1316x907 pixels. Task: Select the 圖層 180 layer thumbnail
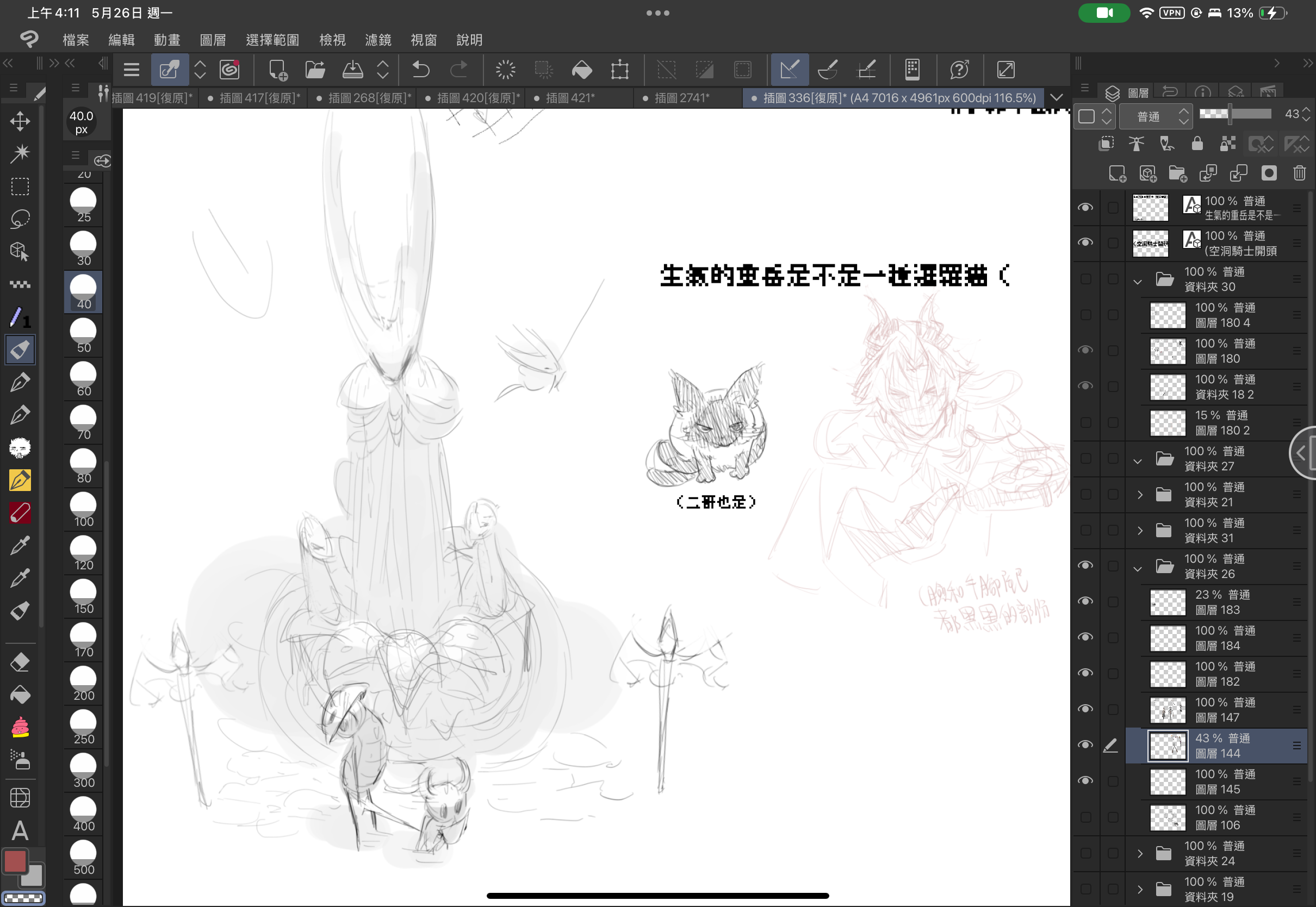point(1168,351)
